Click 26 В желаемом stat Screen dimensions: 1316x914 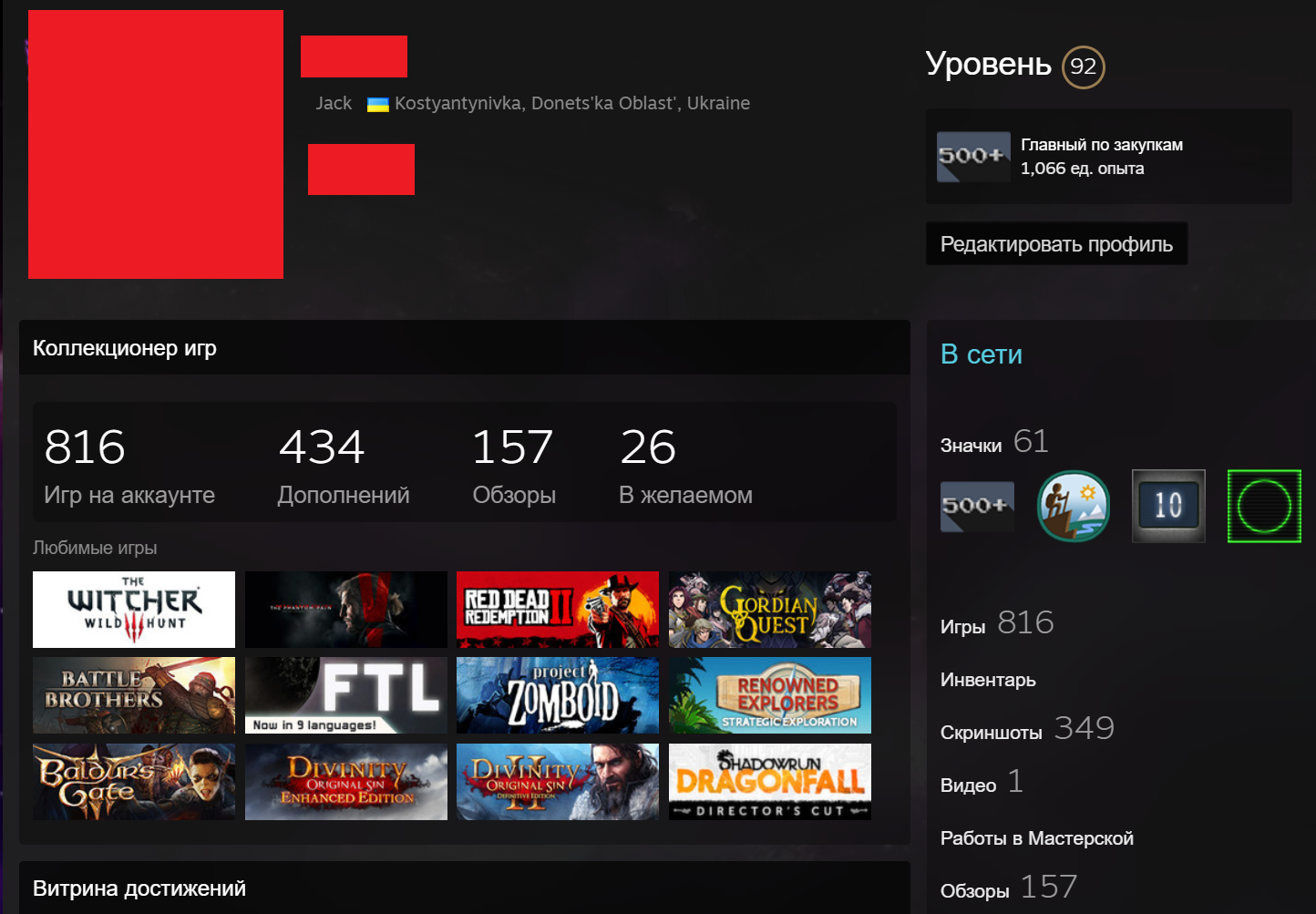pos(685,466)
